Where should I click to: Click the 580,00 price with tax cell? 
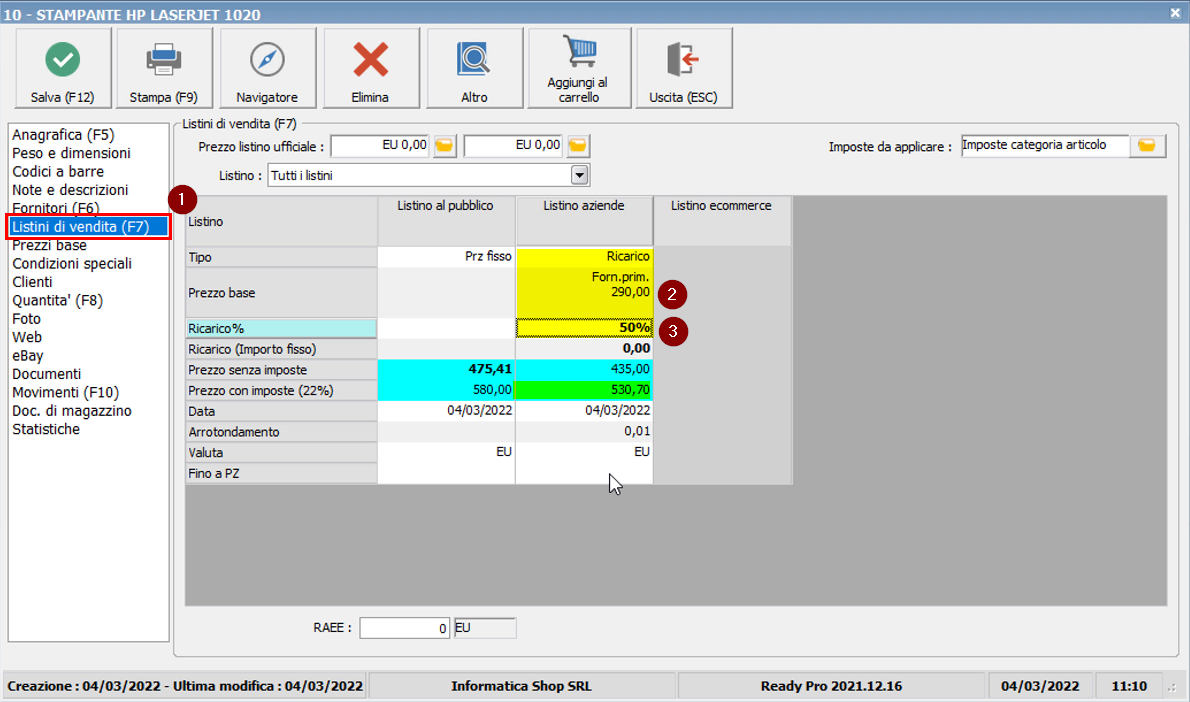tap(446, 390)
